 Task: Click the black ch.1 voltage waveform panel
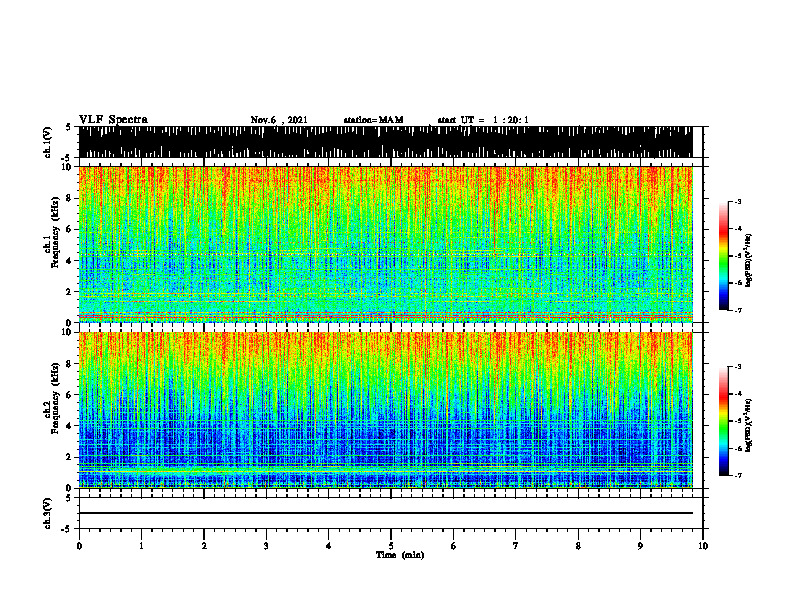(x=386, y=142)
